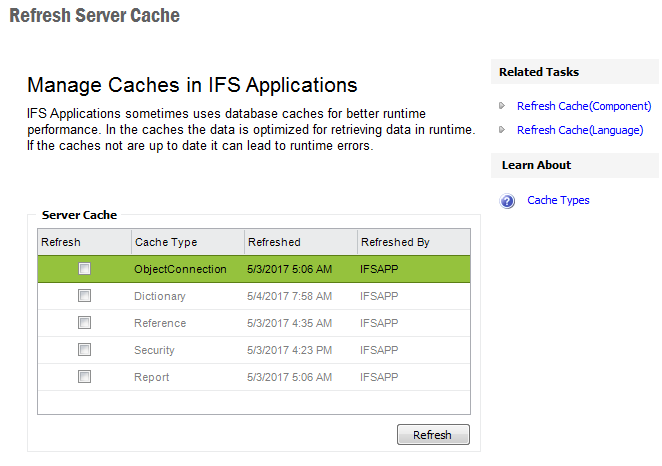Check the Security refresh checkbox
The height and width of the screenshot is (466, 662).
pos(84,350)
